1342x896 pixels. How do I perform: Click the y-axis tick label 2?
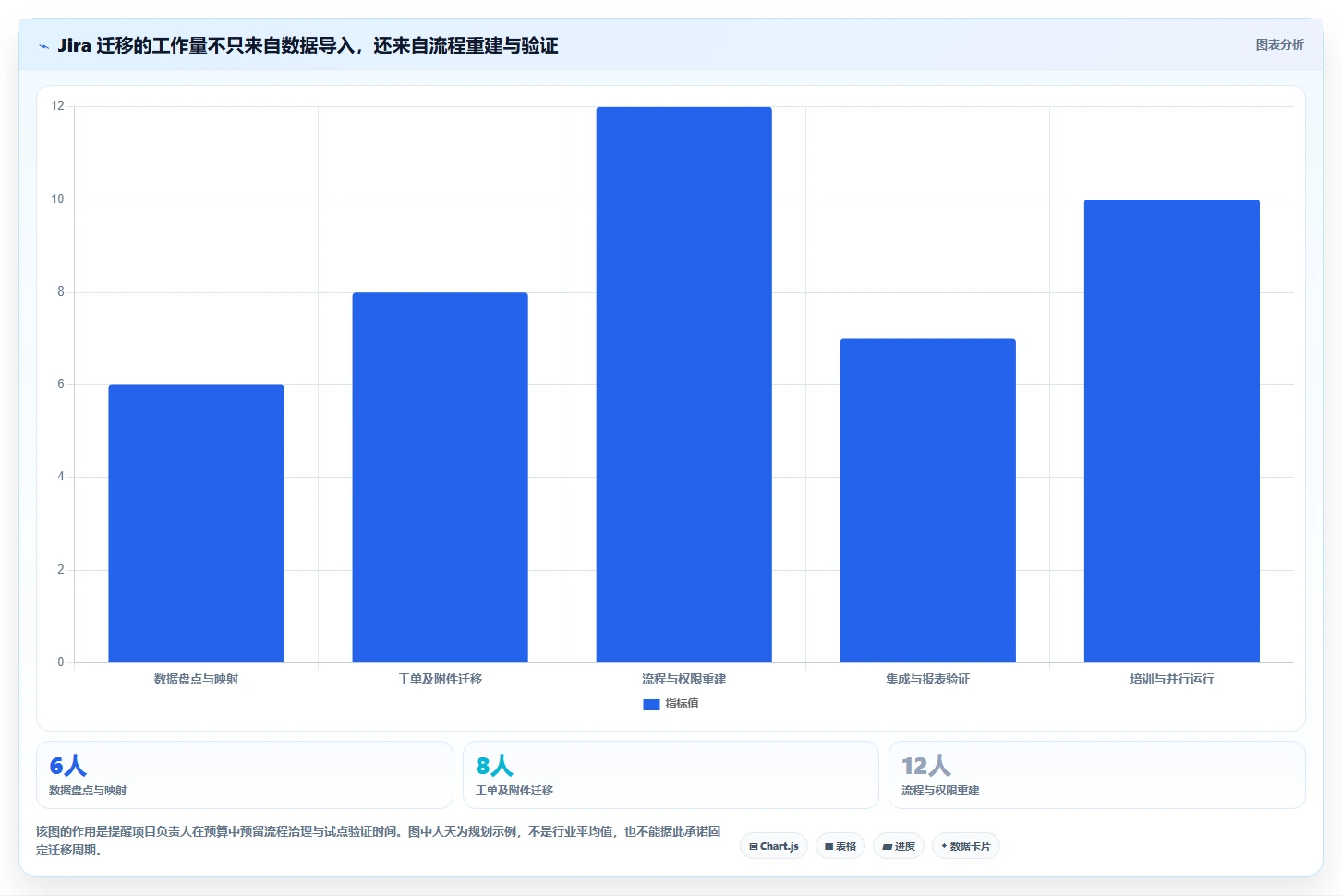tap(61, 570)
